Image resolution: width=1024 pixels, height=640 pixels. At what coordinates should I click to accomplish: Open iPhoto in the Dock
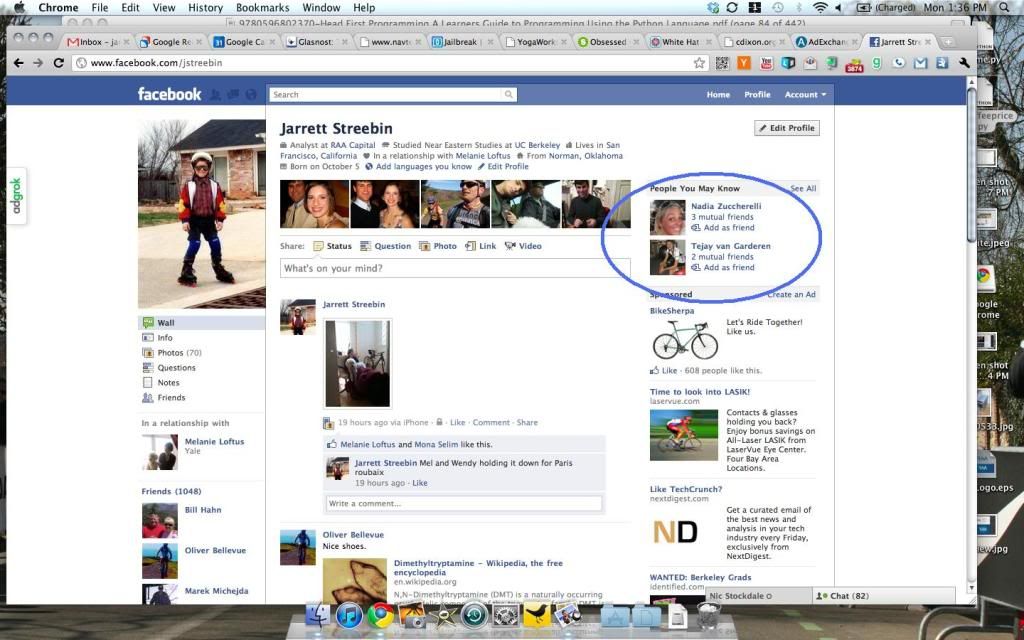coord(411,616)
